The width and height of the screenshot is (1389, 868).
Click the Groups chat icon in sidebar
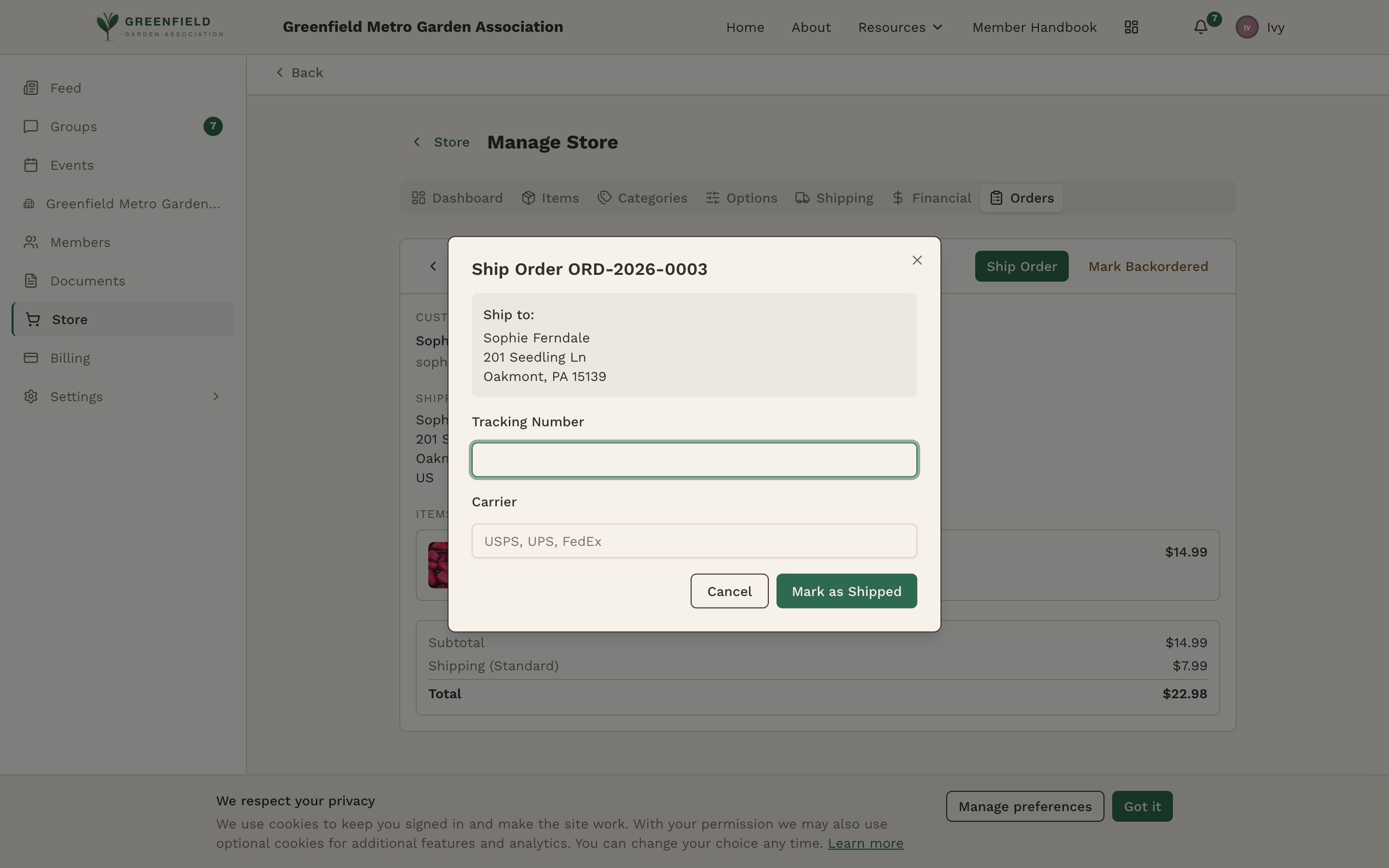(x=31, y=126)
